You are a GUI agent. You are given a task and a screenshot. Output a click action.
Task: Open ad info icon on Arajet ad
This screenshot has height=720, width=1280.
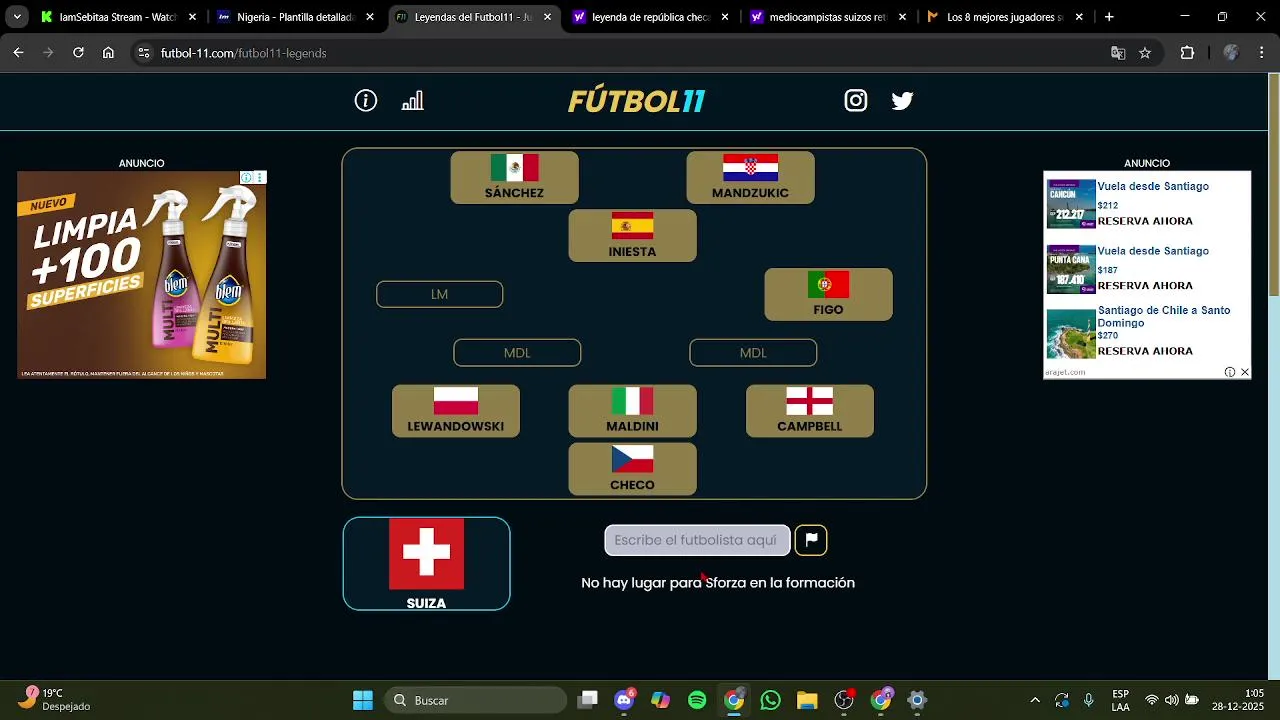(1230, 372)
